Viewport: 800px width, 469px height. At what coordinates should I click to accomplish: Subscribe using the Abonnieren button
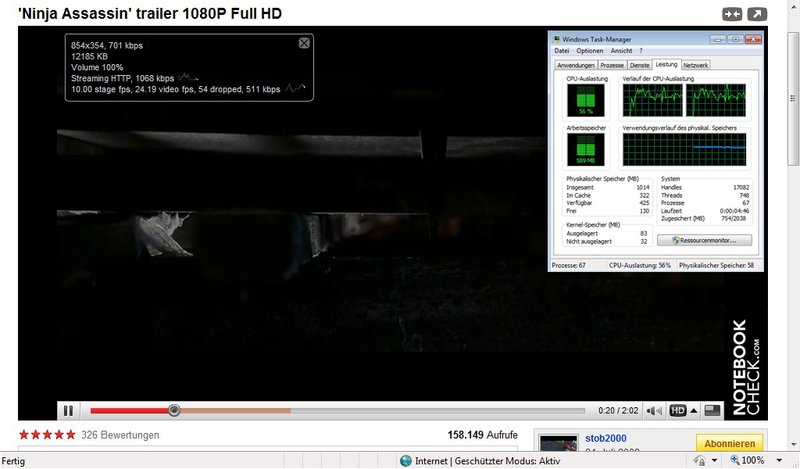(730, 443)
